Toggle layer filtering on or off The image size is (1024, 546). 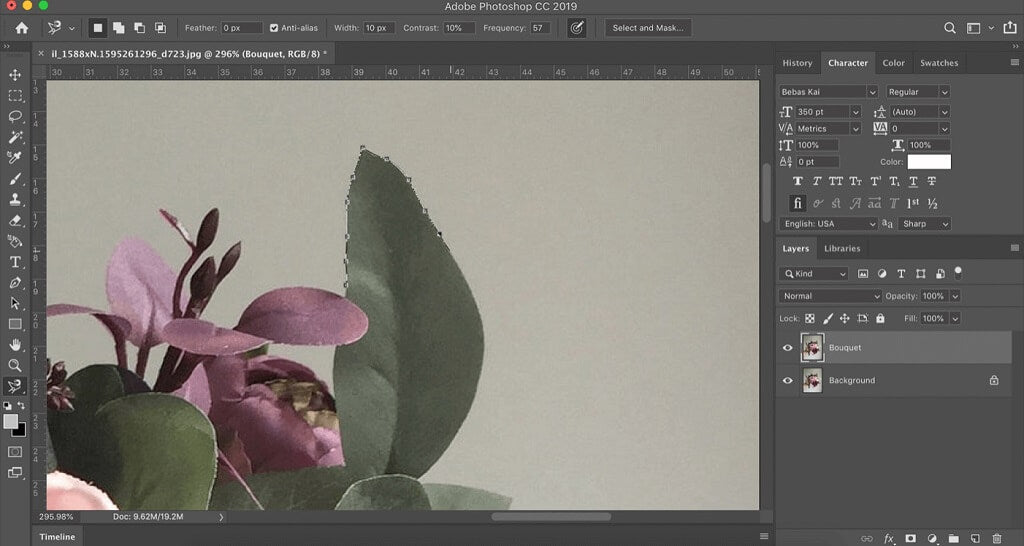pos(958,272)
